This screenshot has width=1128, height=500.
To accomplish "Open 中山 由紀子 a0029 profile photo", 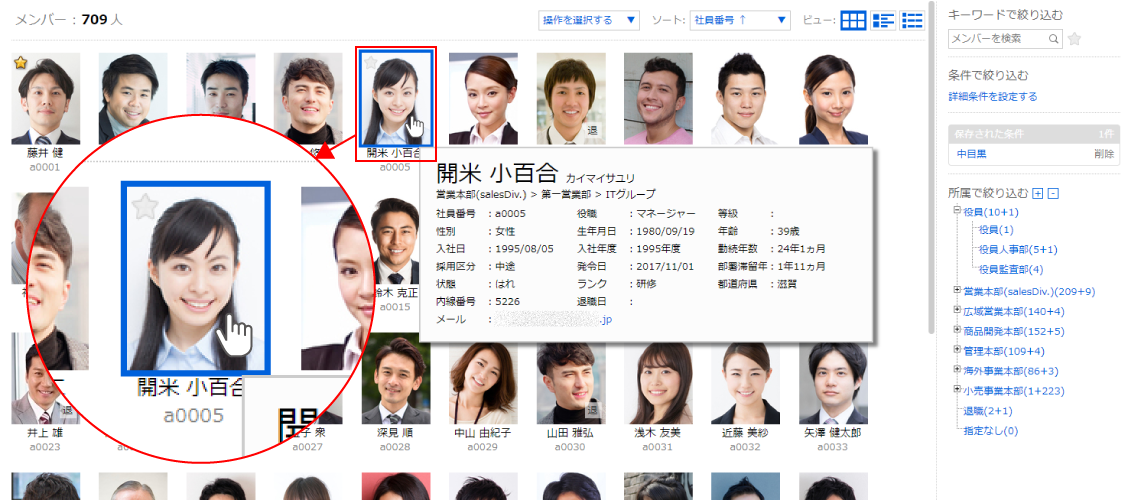I will pos(483,383).
